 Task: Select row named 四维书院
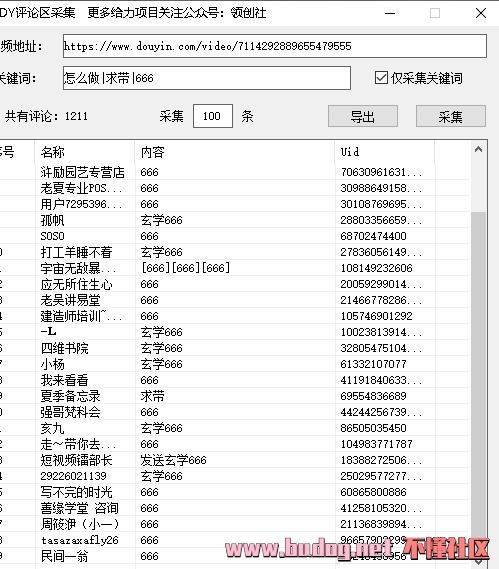pos(234,348)
